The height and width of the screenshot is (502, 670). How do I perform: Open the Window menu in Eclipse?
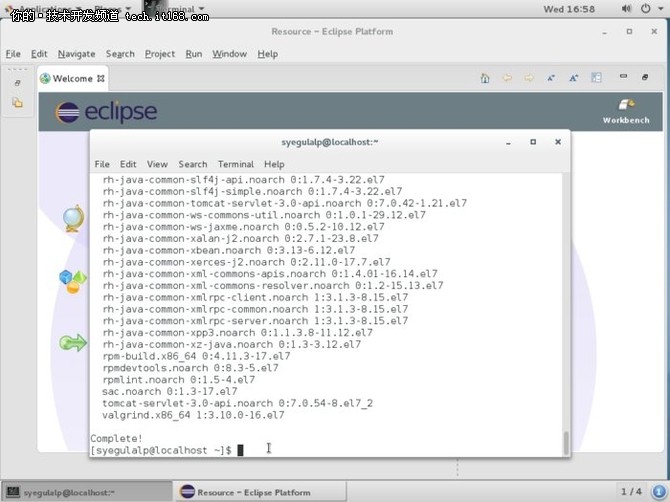229,54
